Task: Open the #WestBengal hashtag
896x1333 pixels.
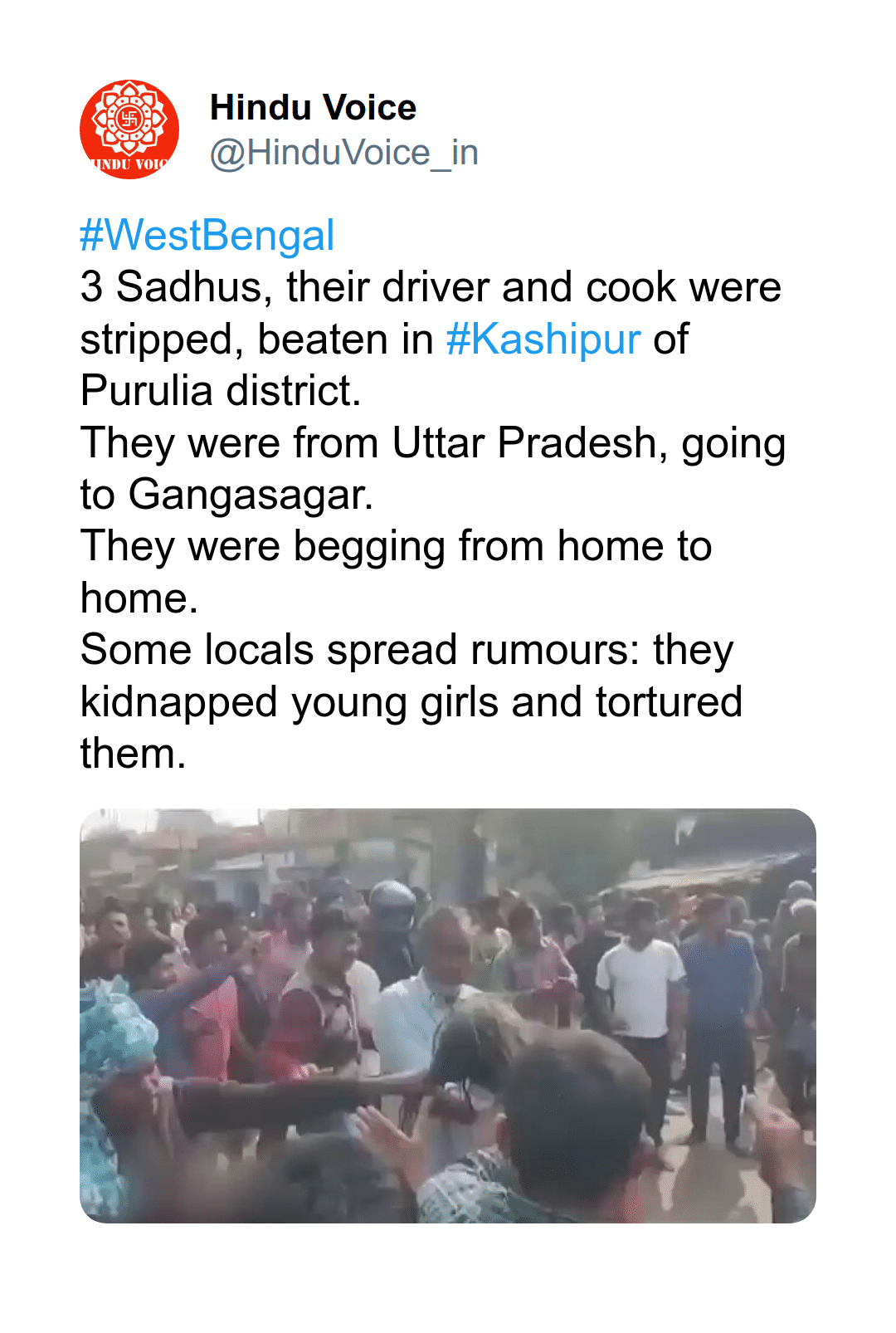Action: tap(207, 236)
